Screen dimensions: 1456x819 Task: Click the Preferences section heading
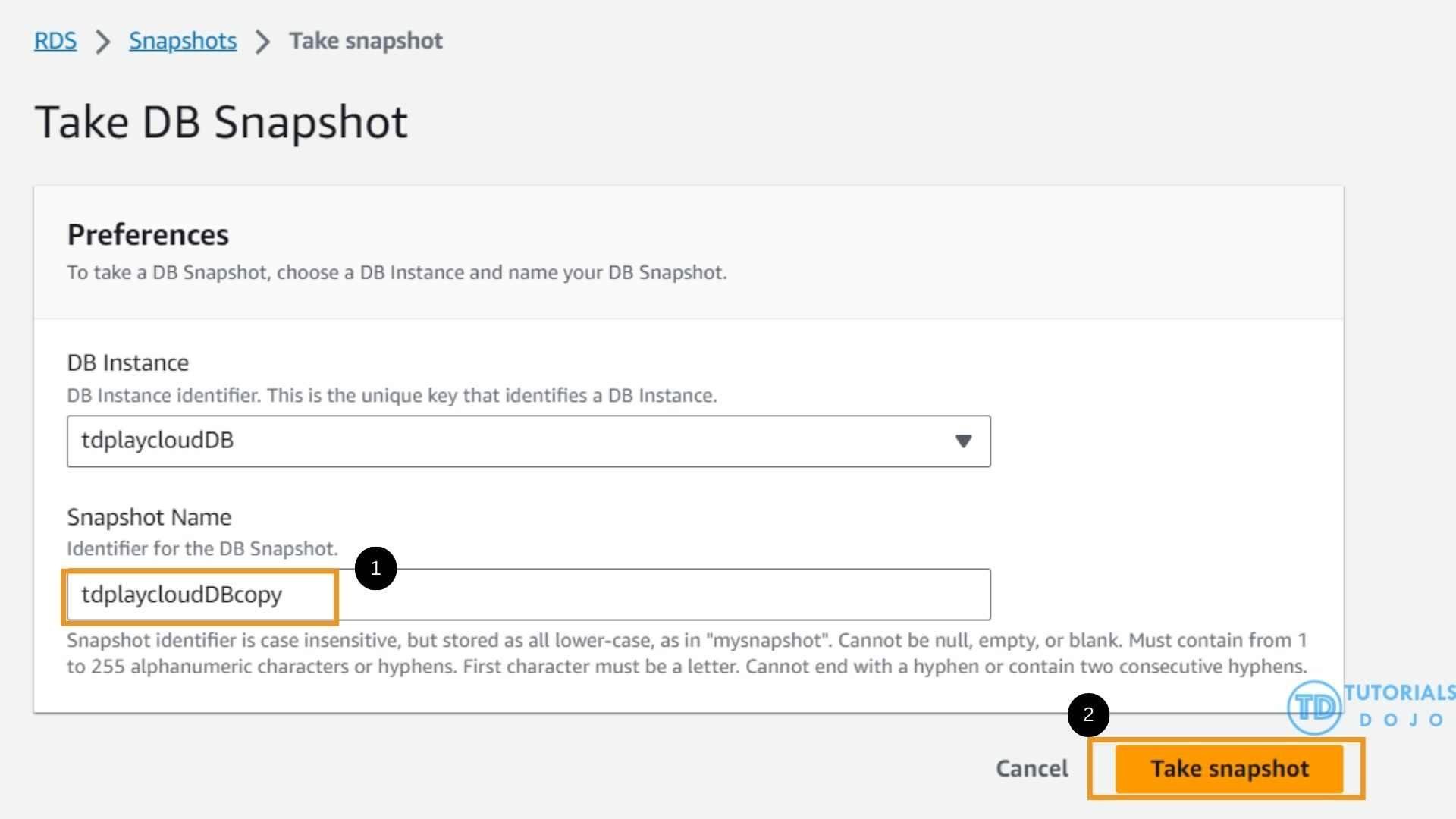pyautogui.click(x=148, y=235)
